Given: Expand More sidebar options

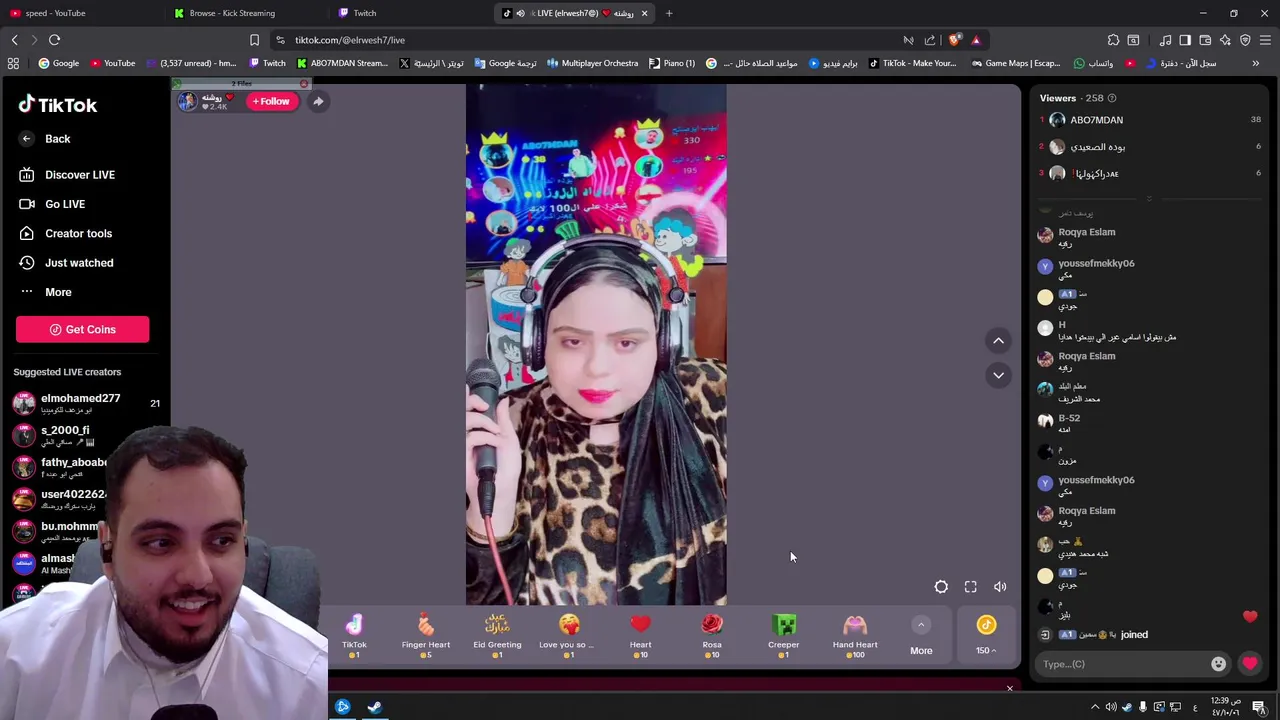Looking at the screenshot, I should pos(45,292).
